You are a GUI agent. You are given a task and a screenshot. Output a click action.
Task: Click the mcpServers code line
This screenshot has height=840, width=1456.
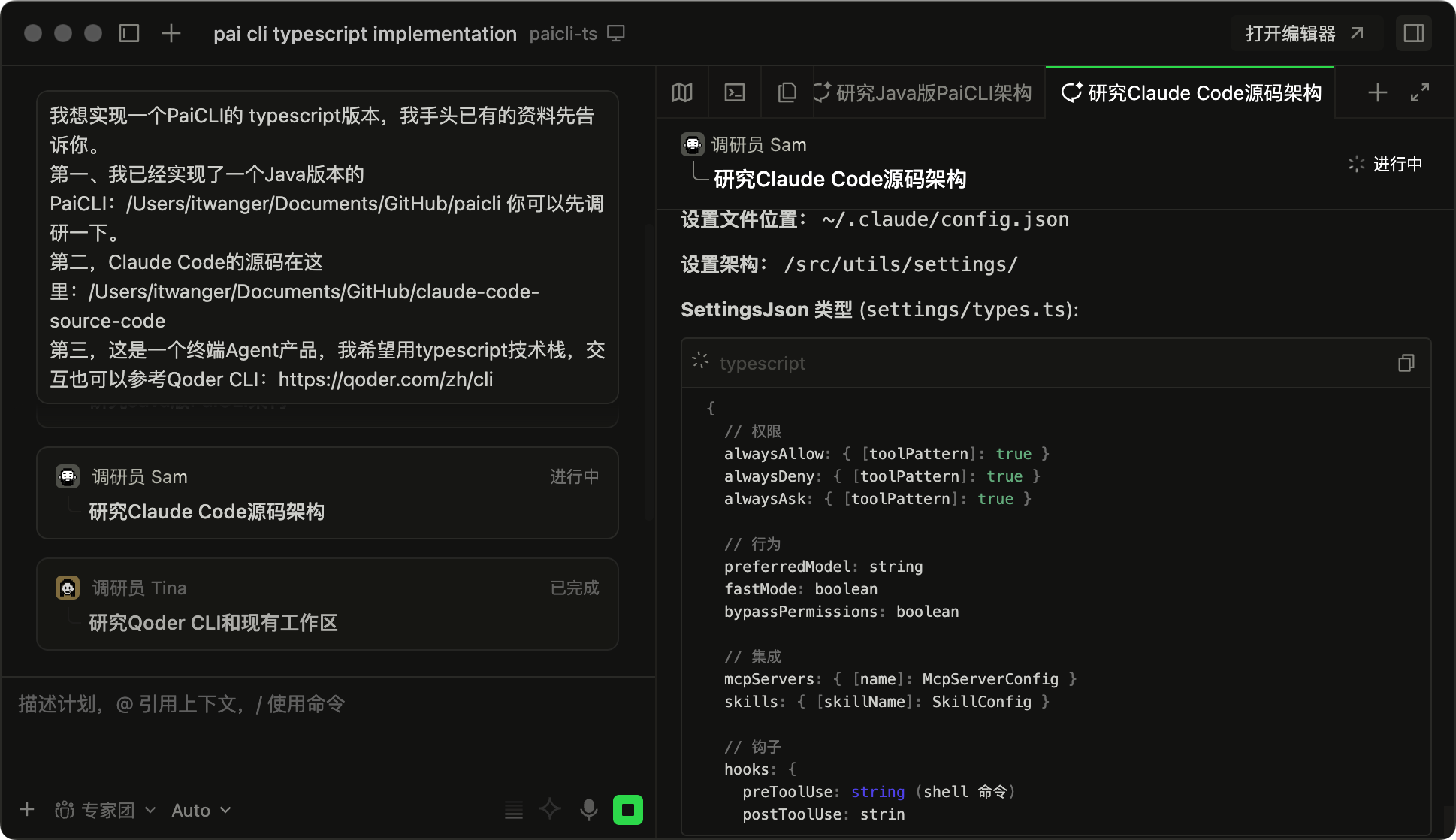pos(900,679)
